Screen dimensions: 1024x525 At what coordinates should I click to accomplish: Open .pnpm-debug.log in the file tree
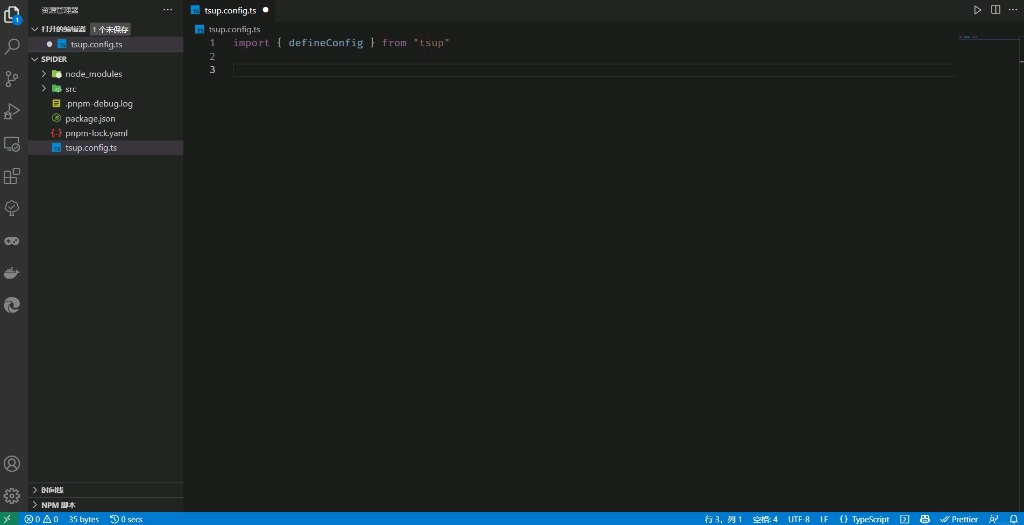[x=99, y=104]
